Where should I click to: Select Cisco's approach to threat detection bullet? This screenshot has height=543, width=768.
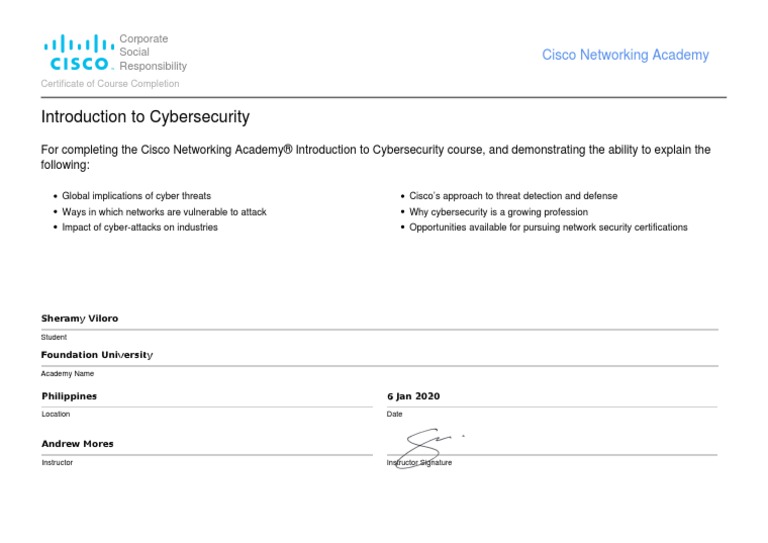coord(513,196)
